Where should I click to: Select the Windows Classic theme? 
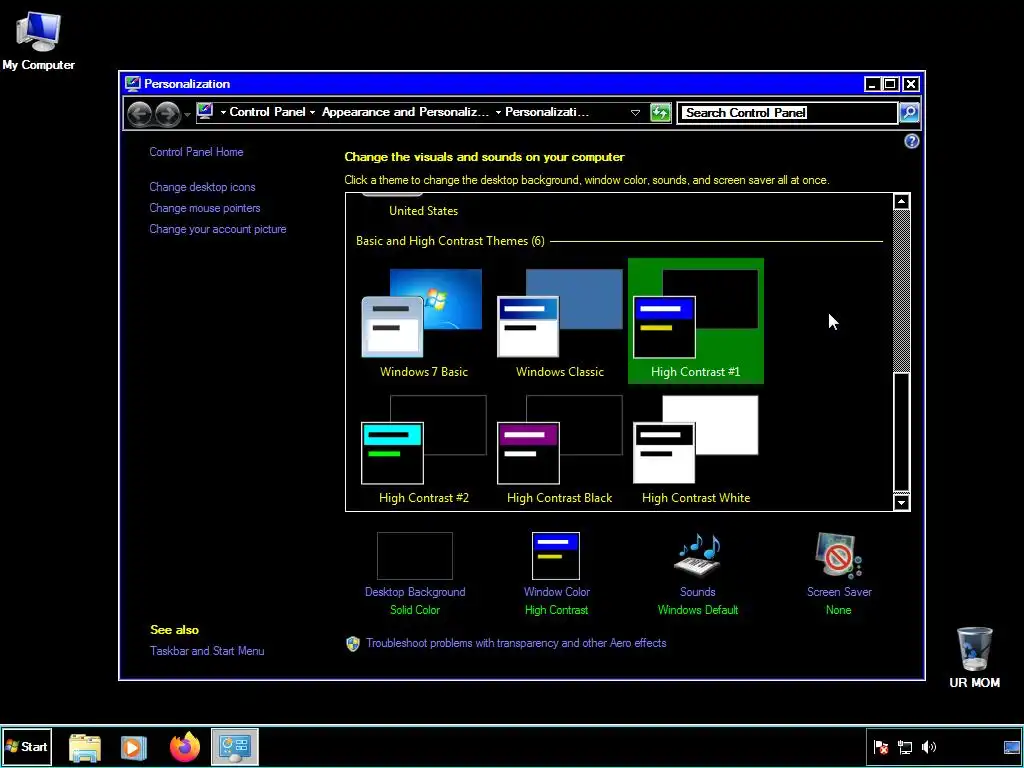point(560,321)
